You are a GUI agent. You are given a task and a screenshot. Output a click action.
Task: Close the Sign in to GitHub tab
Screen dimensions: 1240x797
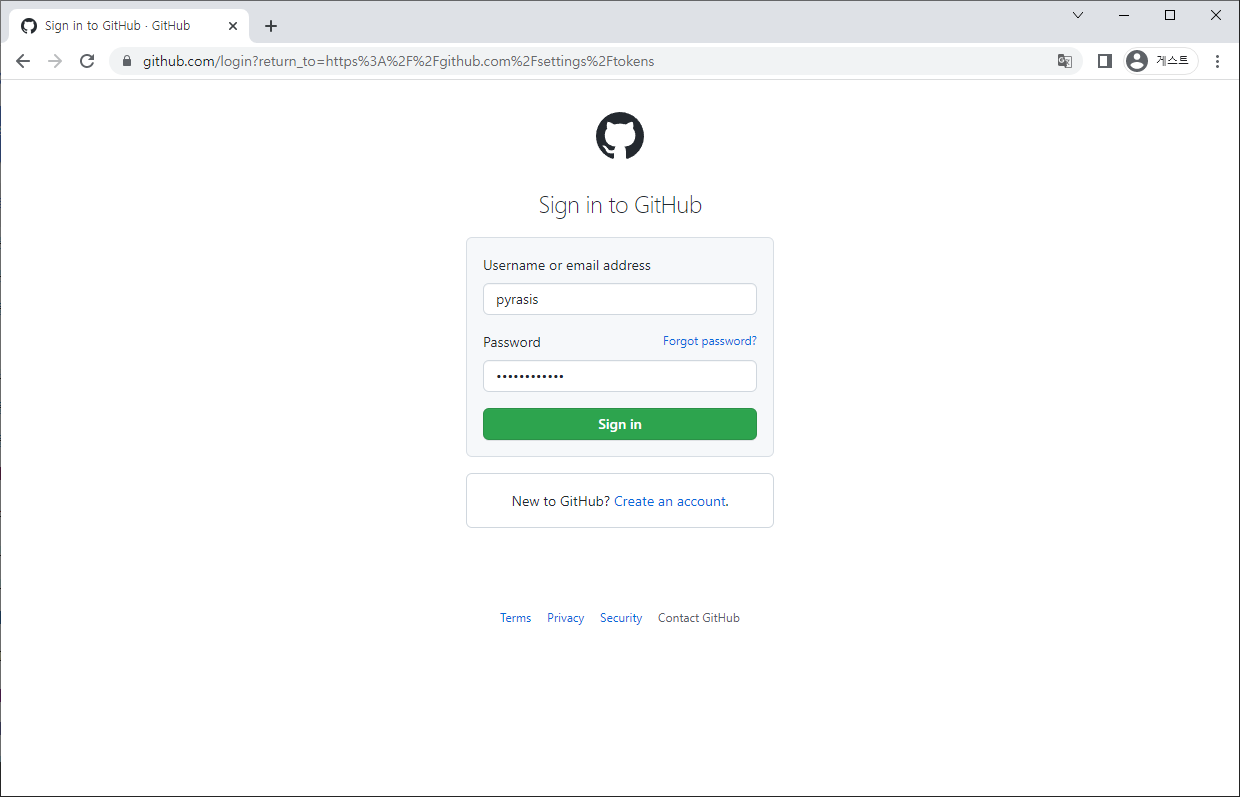pyautogui.click(x=233, y=26)
